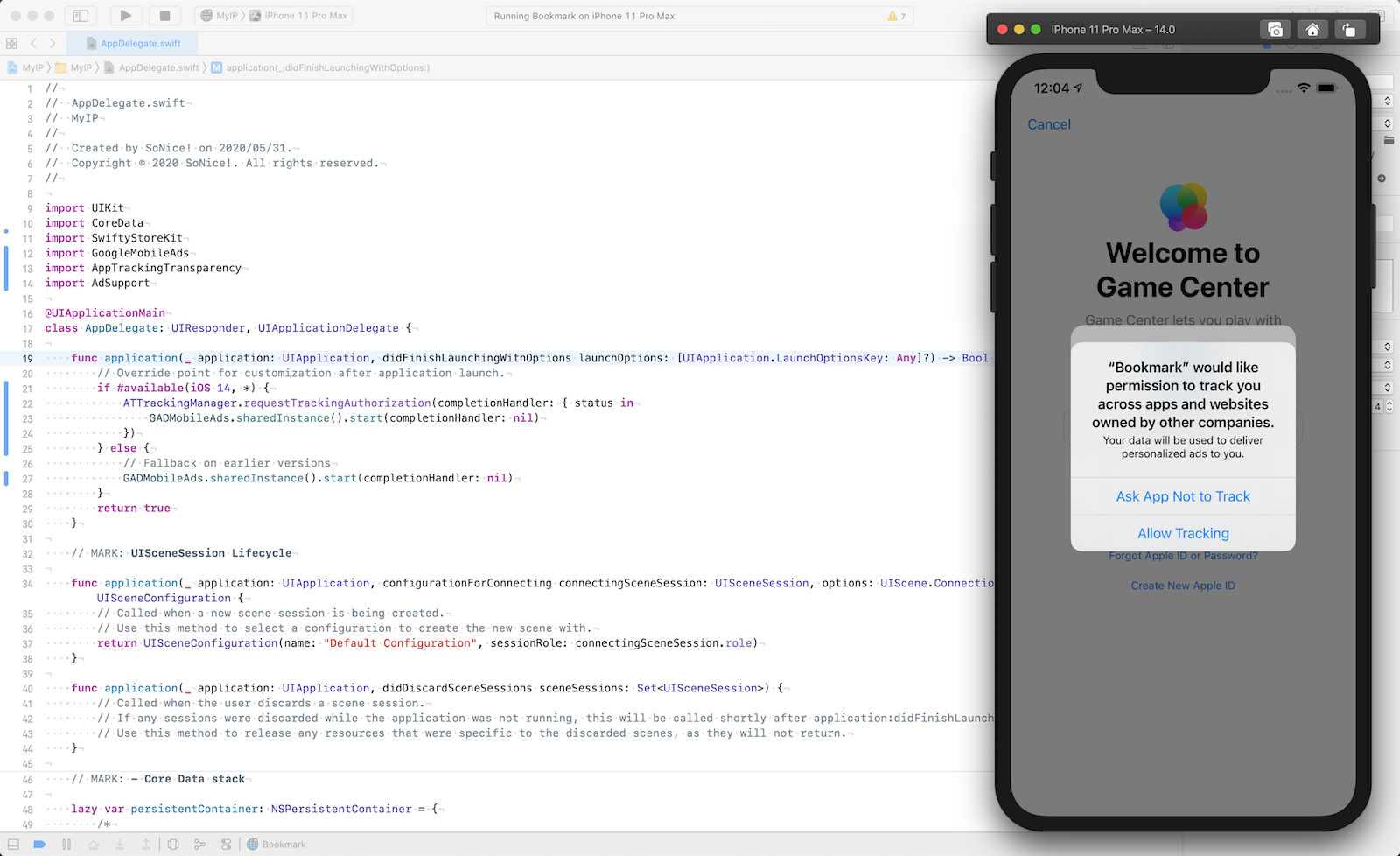Click the Step Over debug icon
This screenshot has height=856, width=1400.
[94, 845]
